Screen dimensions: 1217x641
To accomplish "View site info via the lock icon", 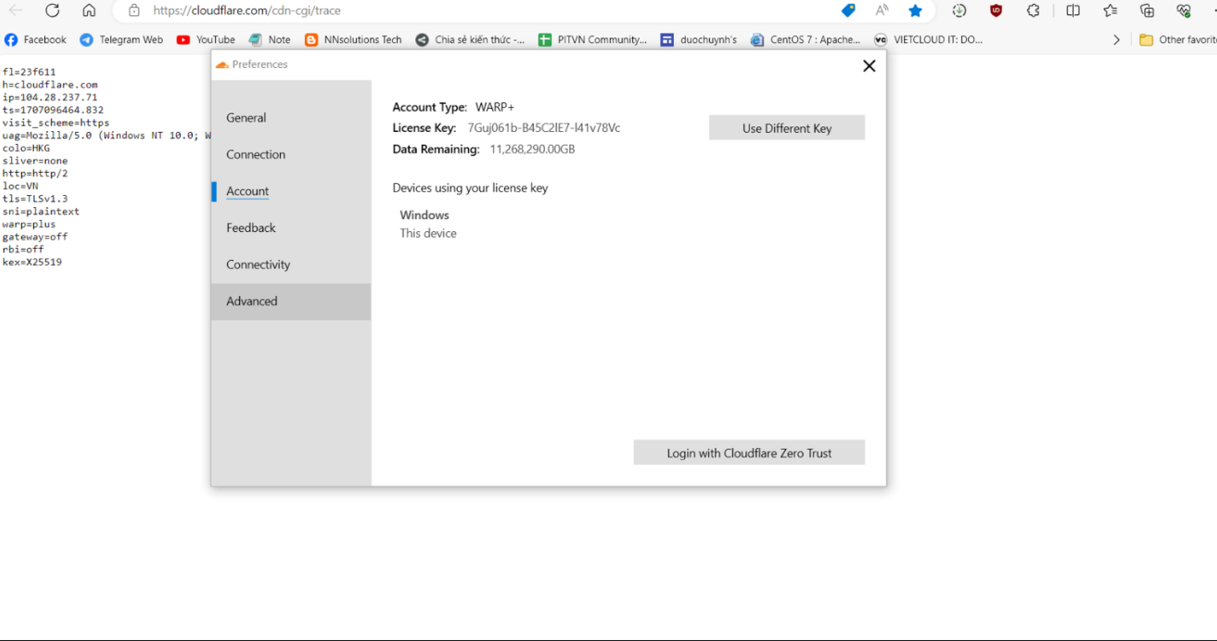I will [134, 11].
